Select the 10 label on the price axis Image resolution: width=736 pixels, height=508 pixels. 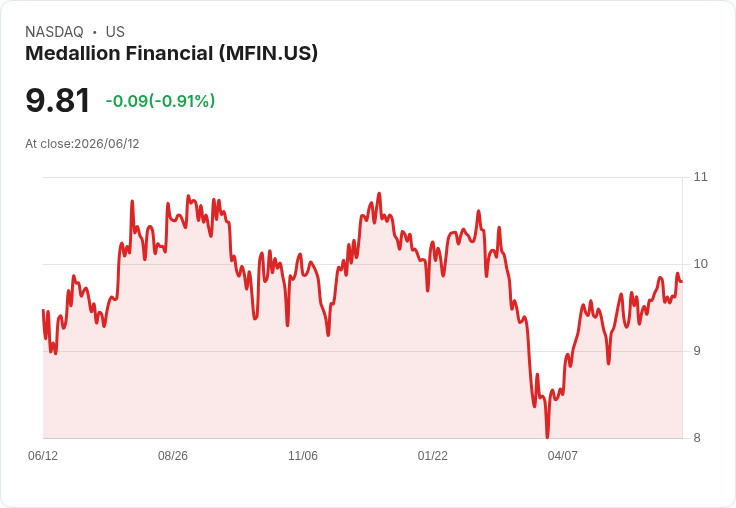(x=700, y=264)
